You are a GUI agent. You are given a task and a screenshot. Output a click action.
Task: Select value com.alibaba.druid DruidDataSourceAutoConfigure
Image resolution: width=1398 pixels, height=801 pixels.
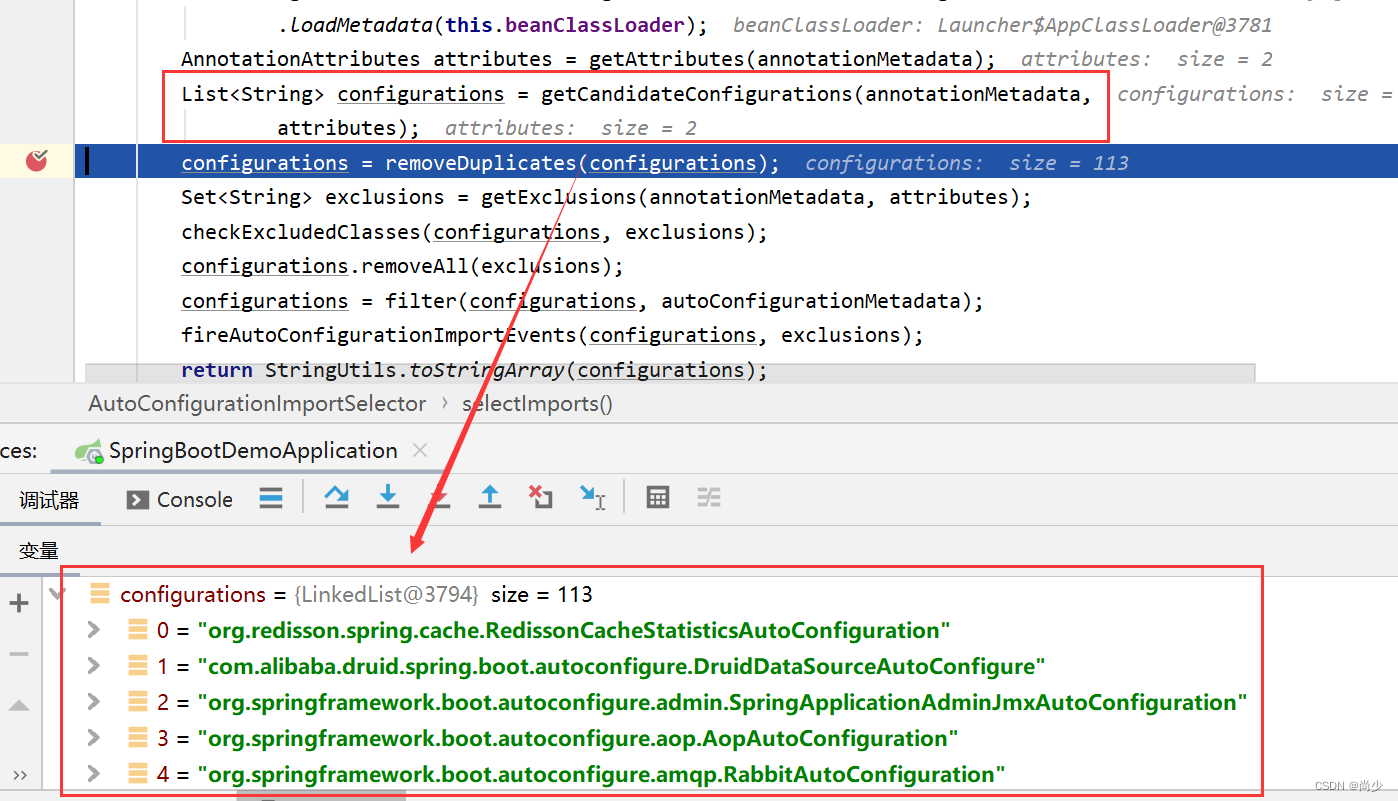(x=621, y=666)
